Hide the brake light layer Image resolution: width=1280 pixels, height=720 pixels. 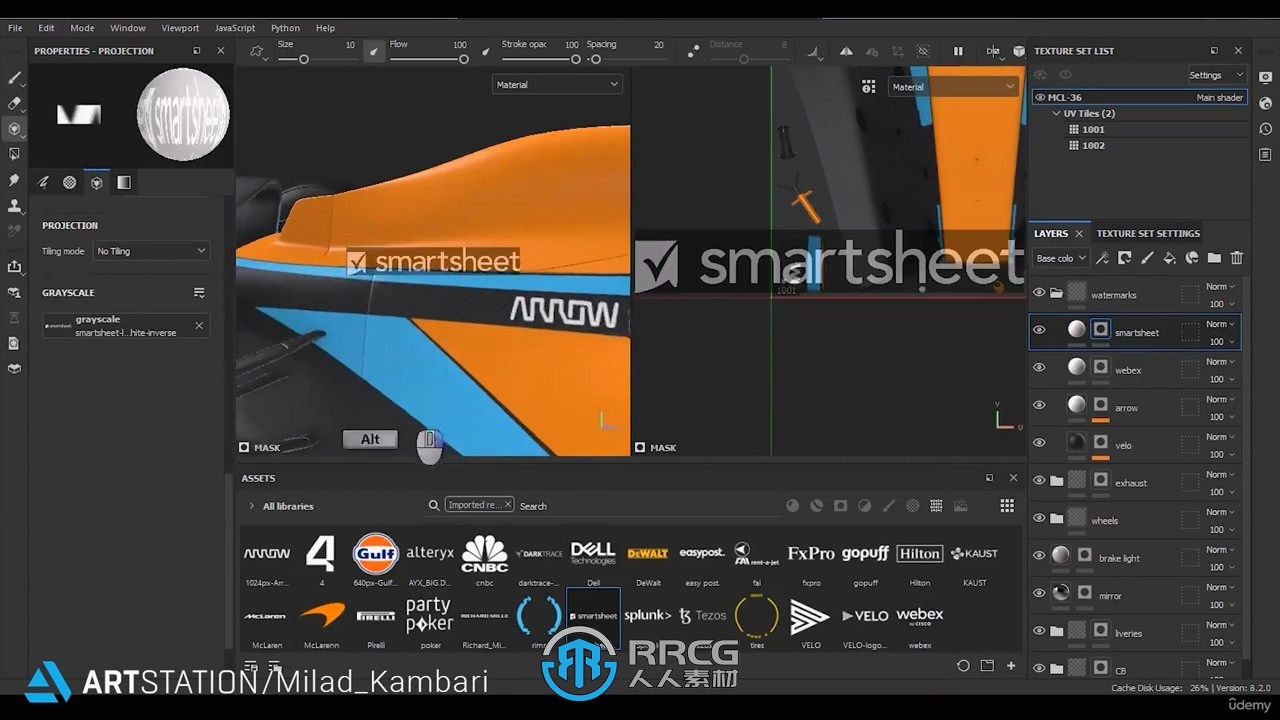(x=1039, y=556)
